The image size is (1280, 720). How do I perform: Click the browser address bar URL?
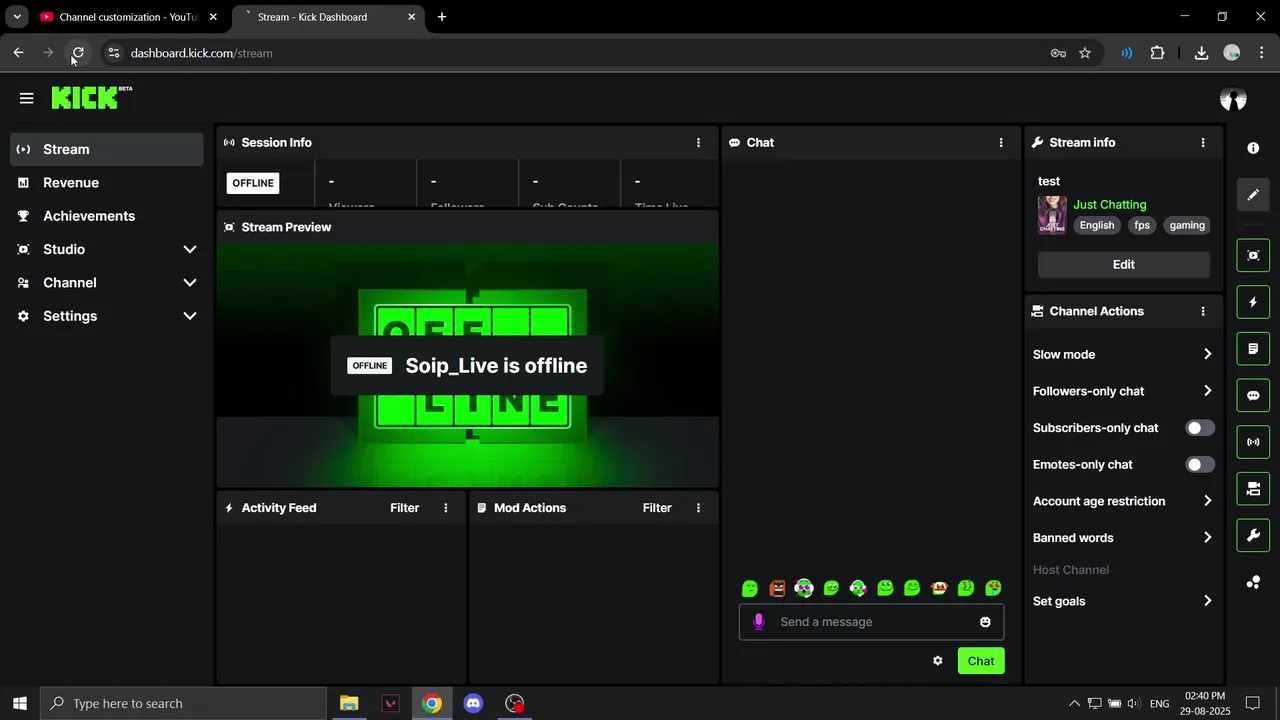pyautogui.click(x=201, y=53)
